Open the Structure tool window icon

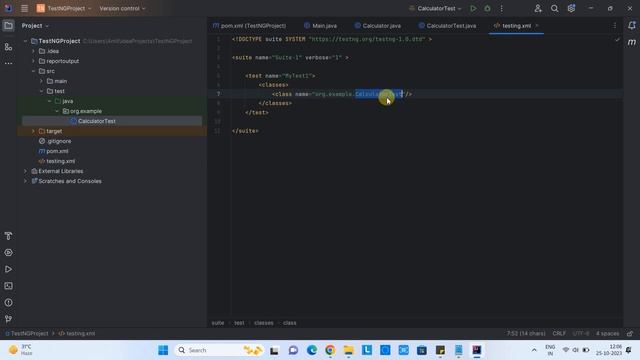[8, 47]
